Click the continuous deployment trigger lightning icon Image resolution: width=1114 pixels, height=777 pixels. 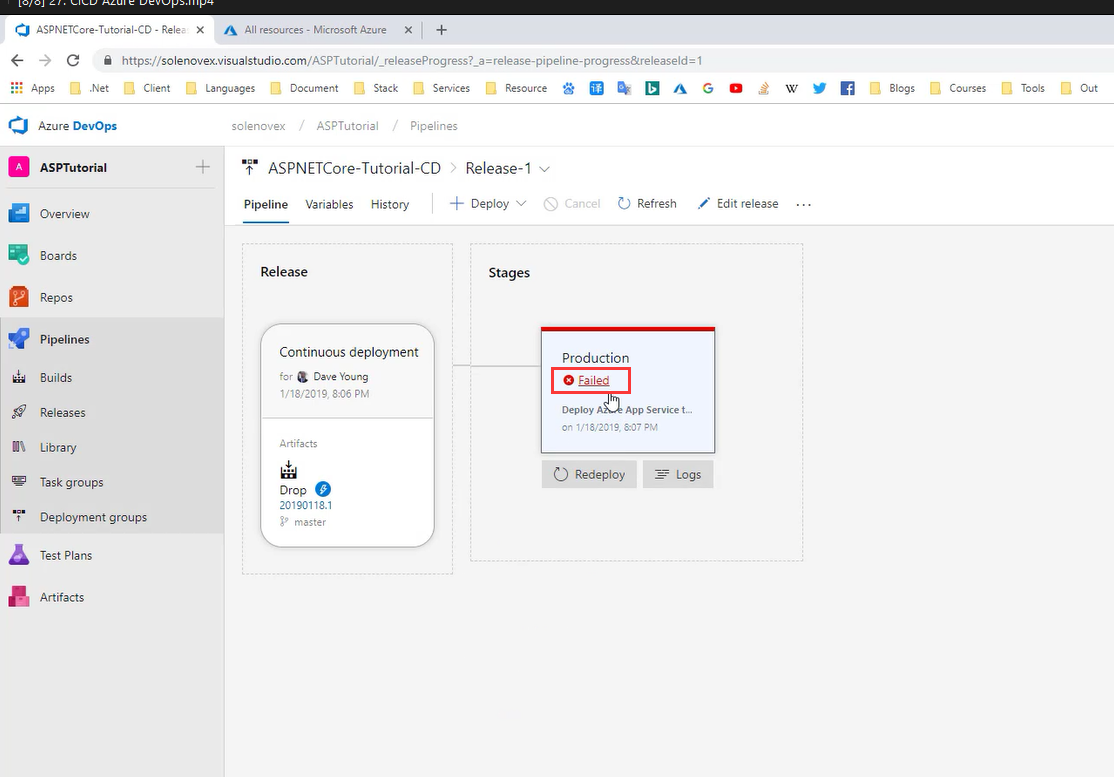click(x=323, y=489)
